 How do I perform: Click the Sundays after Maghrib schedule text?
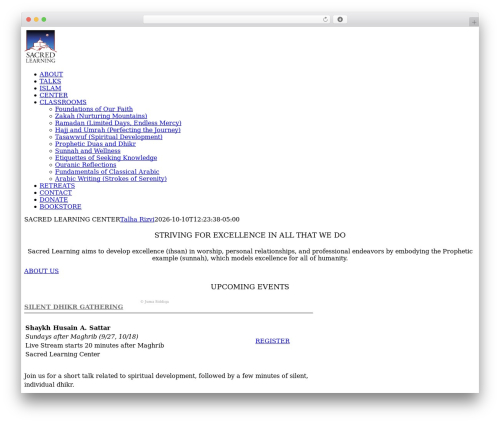[x=82, y=337]
